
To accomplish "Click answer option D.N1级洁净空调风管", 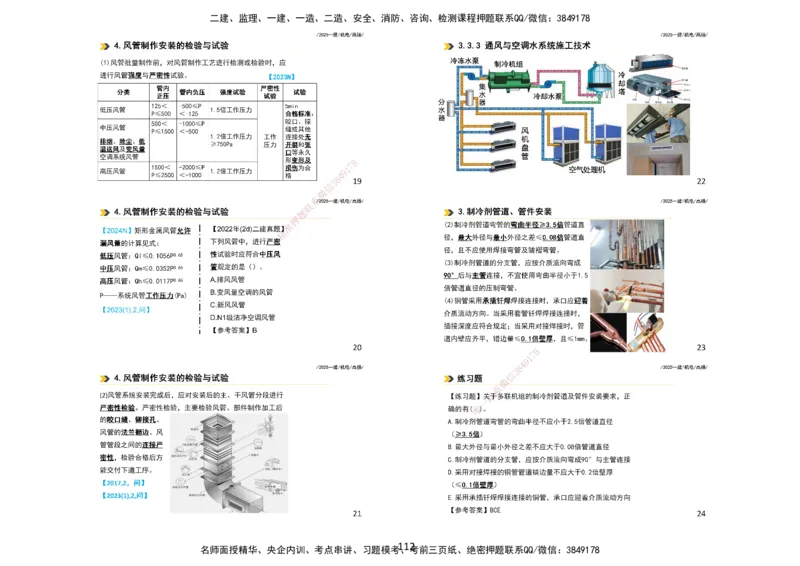I will tap(242, 317).
